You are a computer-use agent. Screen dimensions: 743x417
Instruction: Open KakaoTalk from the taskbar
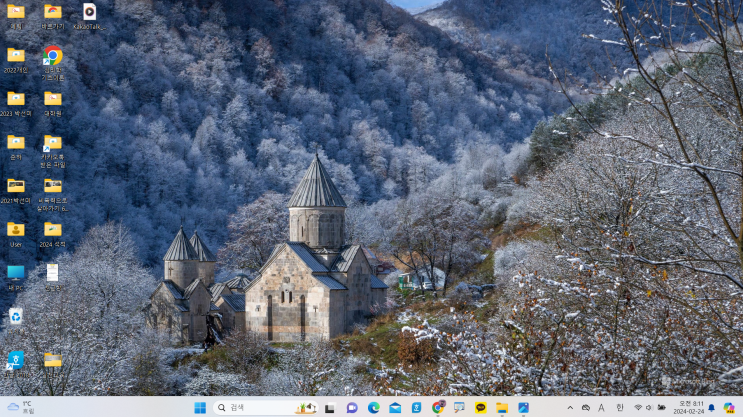(480, 408)
